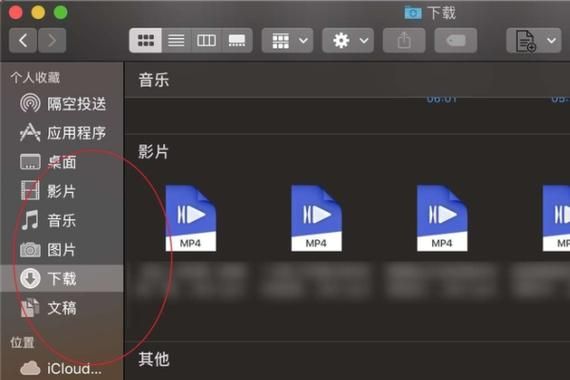Click the 个人收藏 sidebar section title
570x380 pixels.
click(35, 77)
